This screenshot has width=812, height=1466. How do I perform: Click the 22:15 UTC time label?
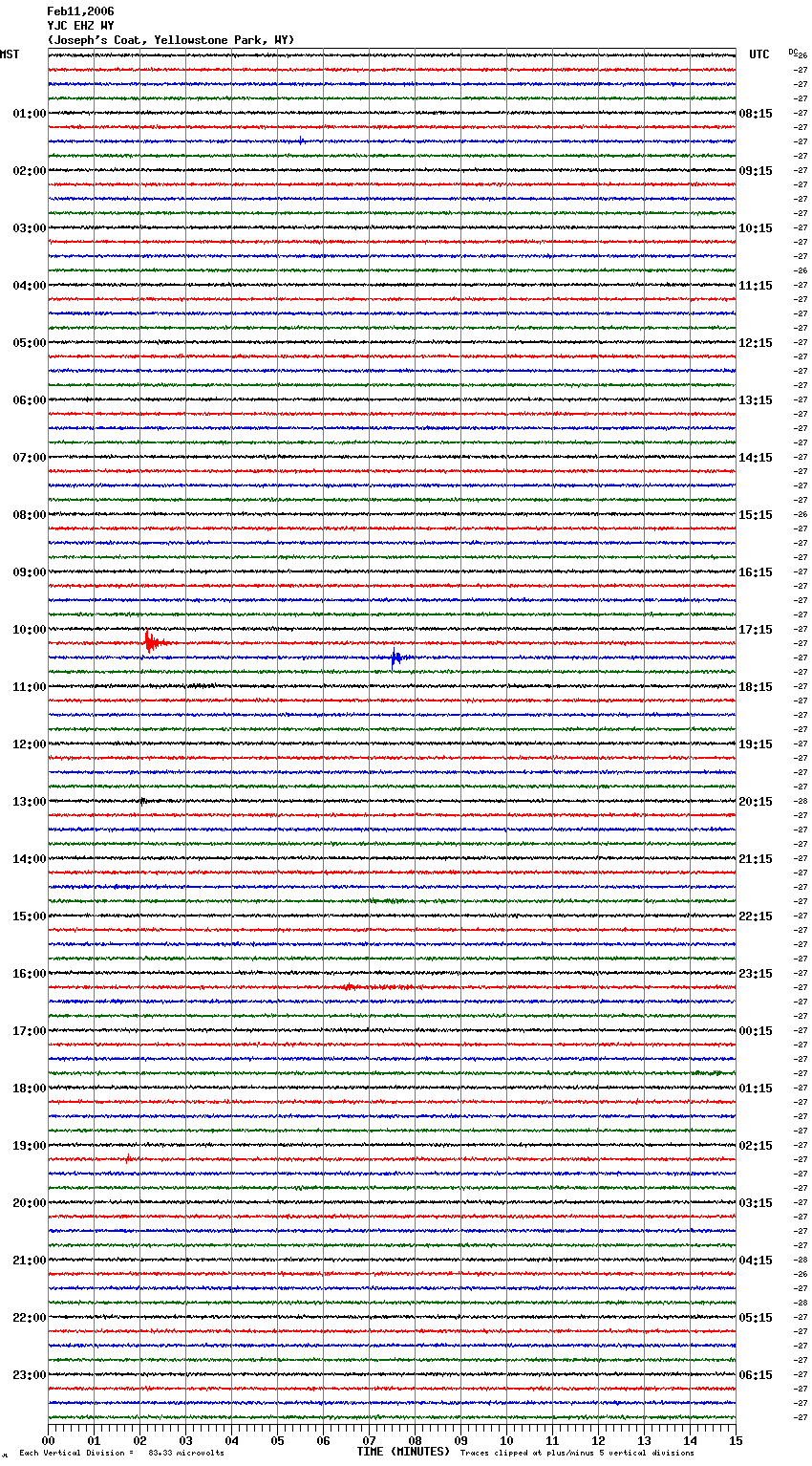[756, 916]
